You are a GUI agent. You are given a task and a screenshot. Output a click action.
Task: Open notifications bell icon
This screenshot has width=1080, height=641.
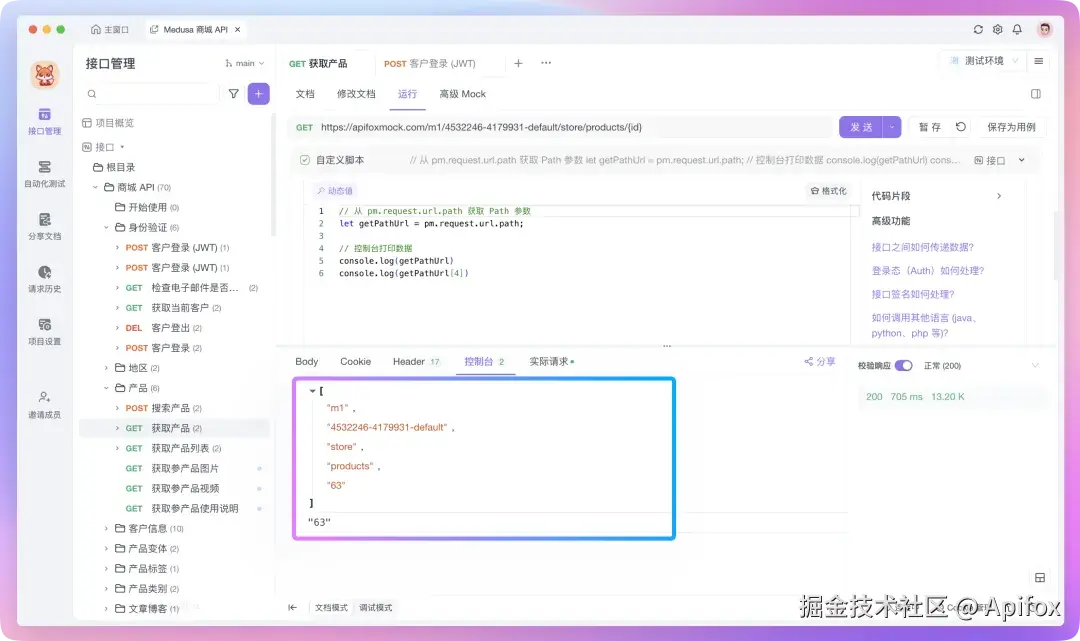1017,30
